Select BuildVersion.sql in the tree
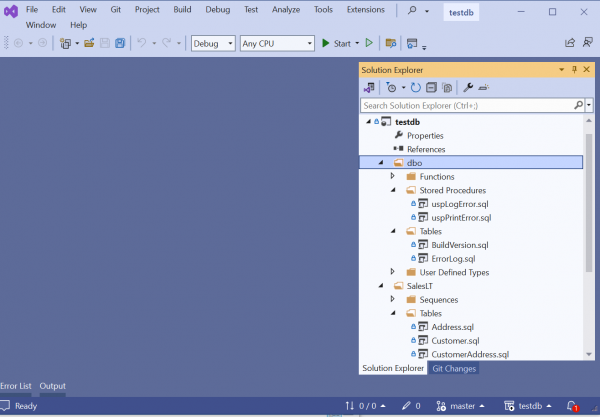 460,245
